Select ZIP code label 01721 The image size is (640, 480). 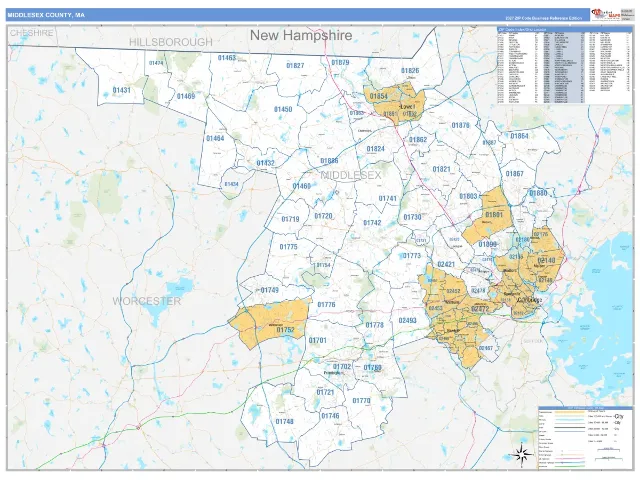click(x=325, y=392)
